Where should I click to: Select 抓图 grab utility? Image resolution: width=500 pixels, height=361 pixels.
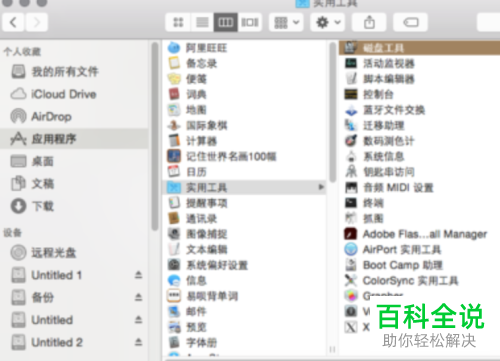[419, 218]
